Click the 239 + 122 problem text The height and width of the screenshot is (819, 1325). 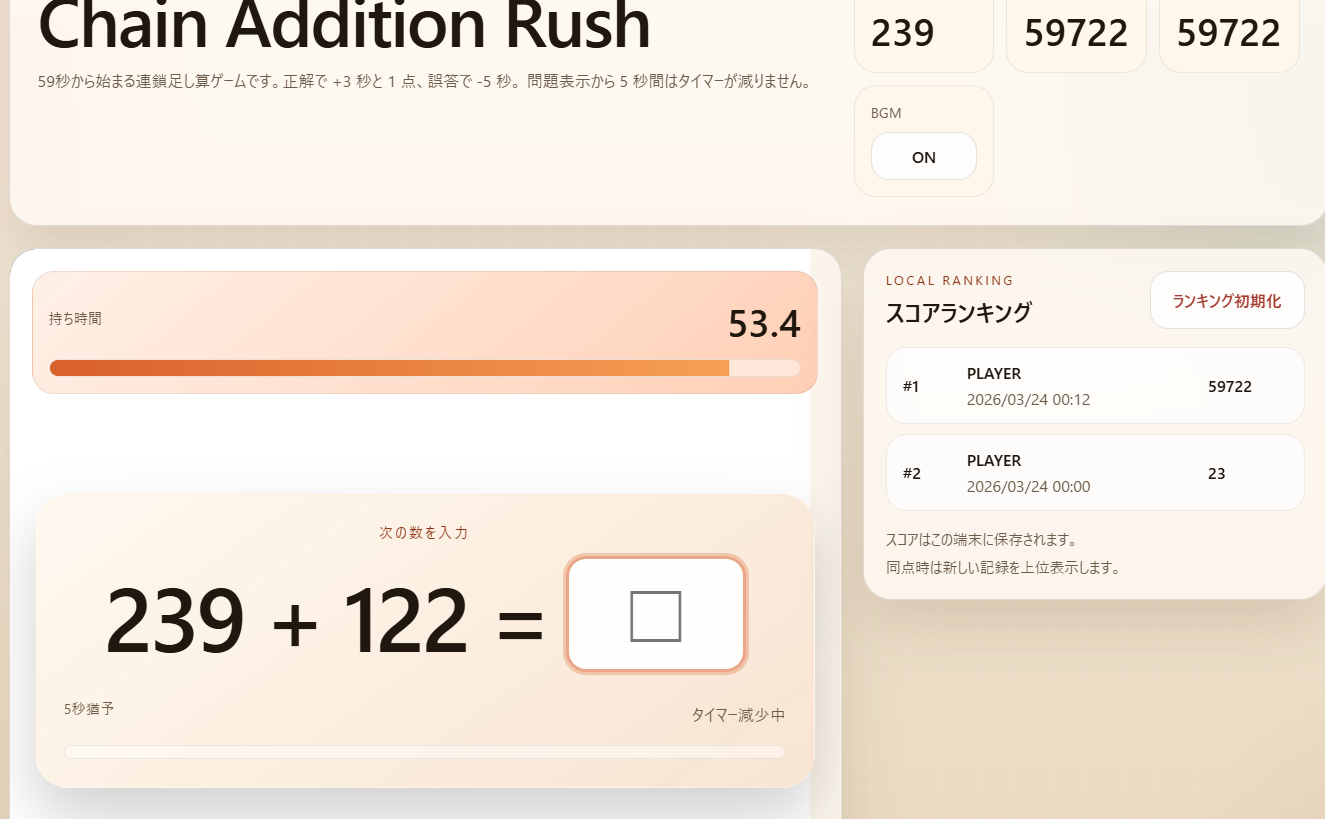[286, 622]
